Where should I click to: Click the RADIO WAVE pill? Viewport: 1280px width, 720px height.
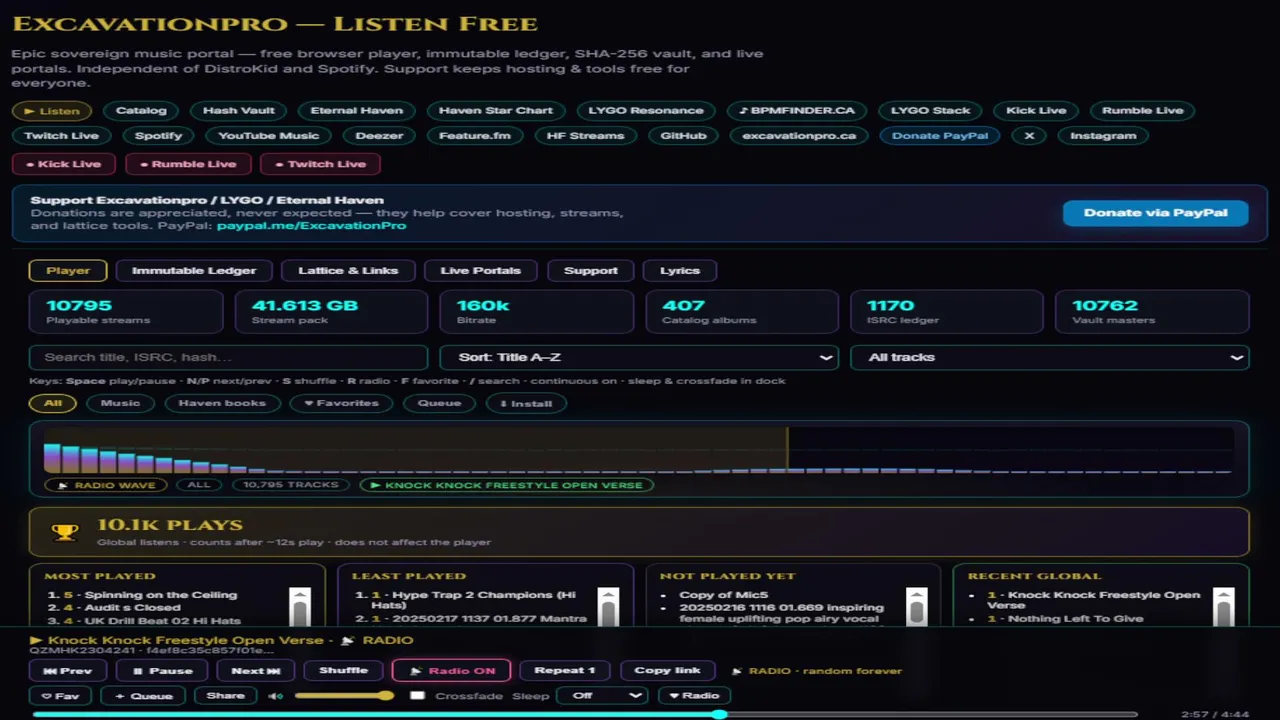coord(106,485)
